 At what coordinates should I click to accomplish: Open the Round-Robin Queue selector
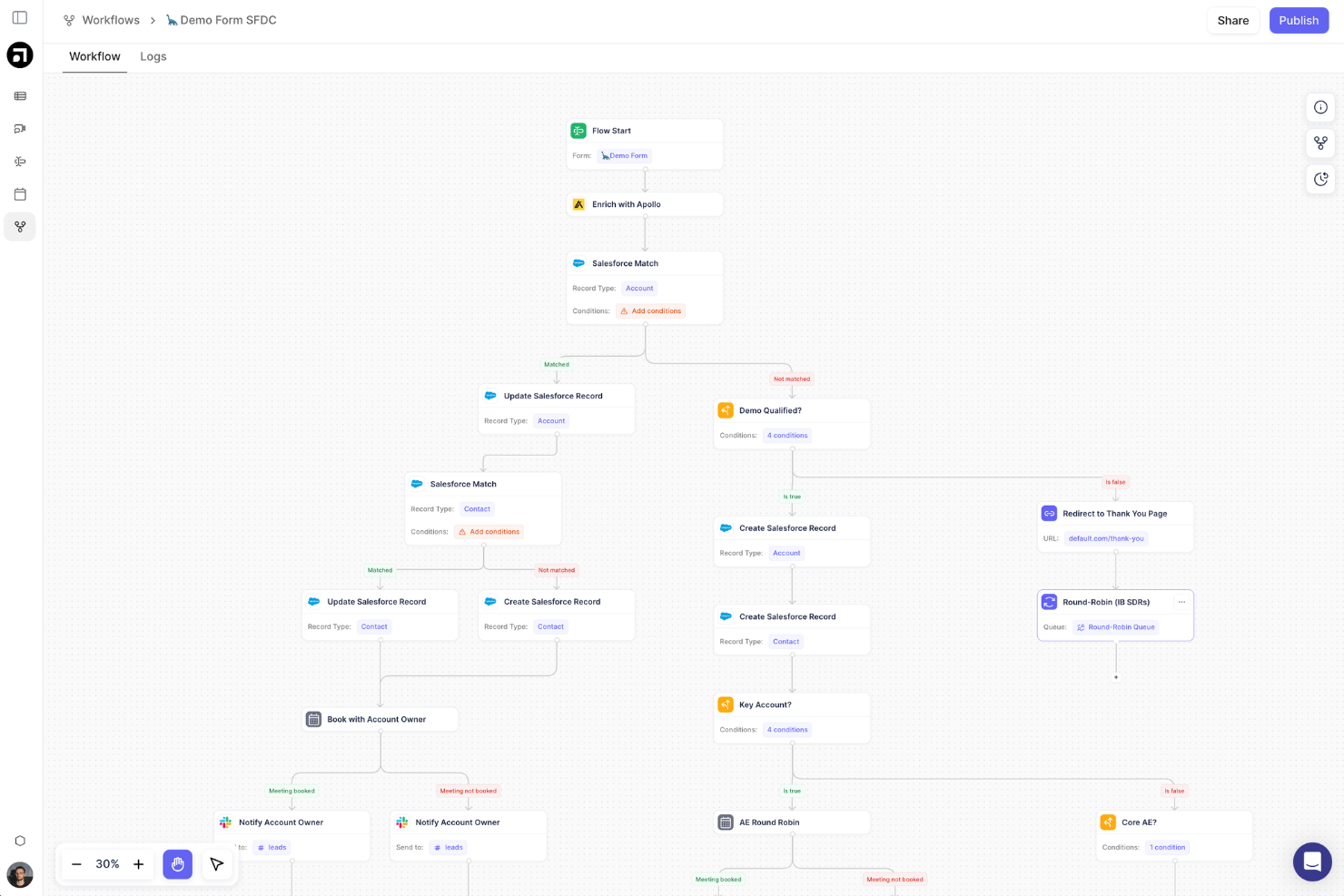1115,627
